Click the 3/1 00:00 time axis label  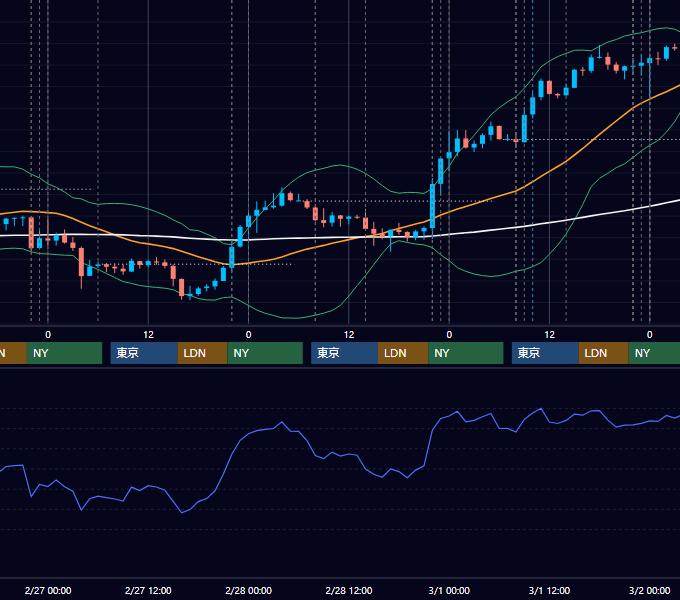pos(449,590)
